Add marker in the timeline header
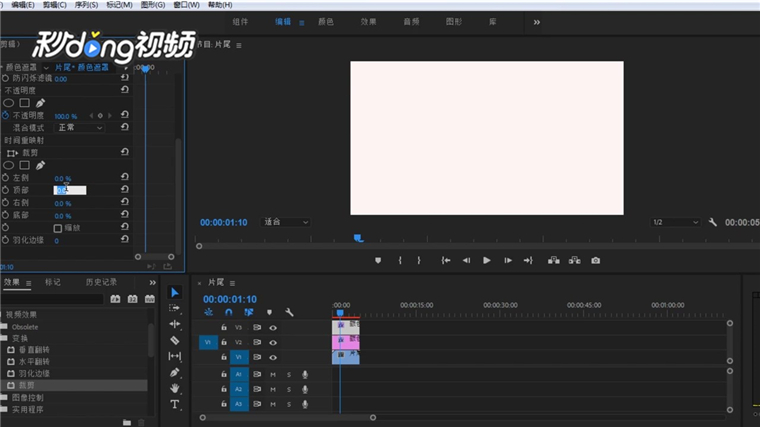Viewport: 760px width, 427px height. 269,312
